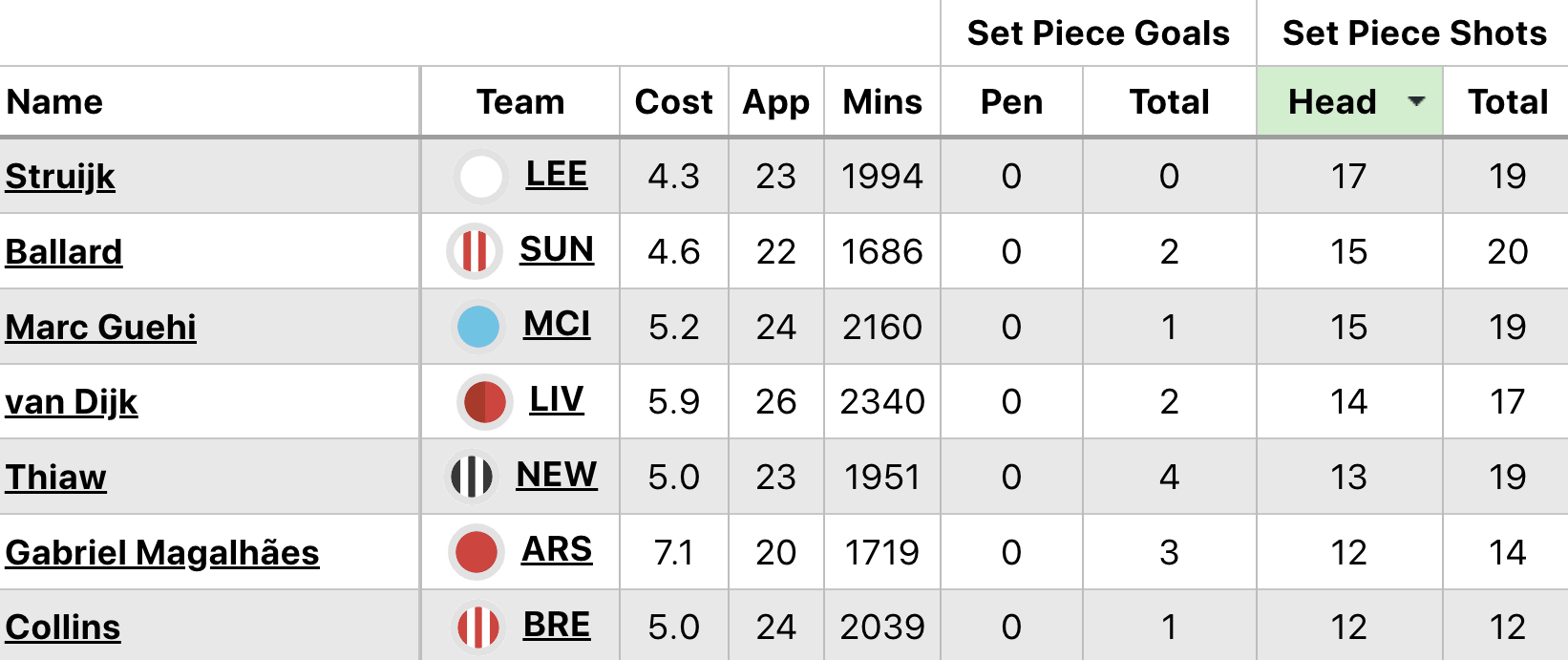Open van Dijk player link
Screen dimensions: 1568x660
(72, 402)
